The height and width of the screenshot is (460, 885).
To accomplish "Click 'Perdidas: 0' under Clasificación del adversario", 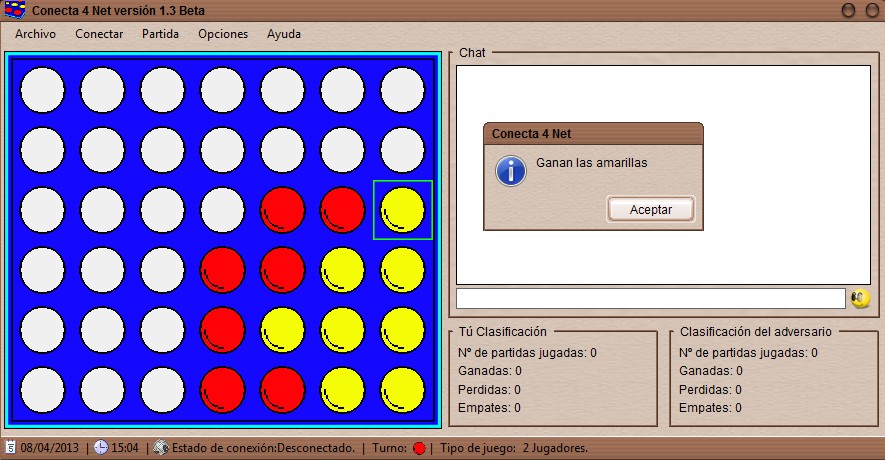I will click(710, 389).
